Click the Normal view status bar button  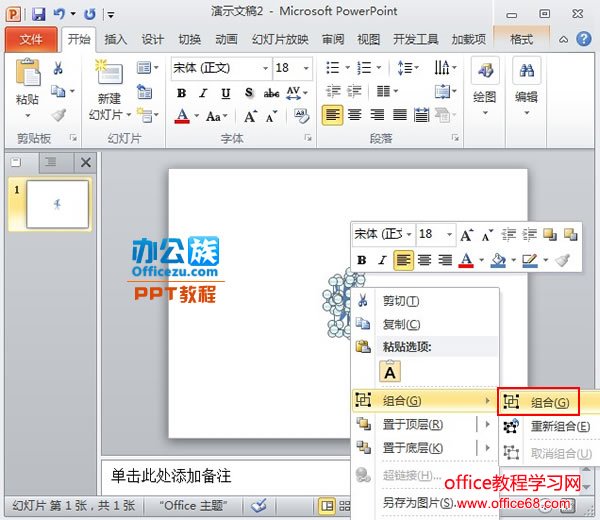327,506
